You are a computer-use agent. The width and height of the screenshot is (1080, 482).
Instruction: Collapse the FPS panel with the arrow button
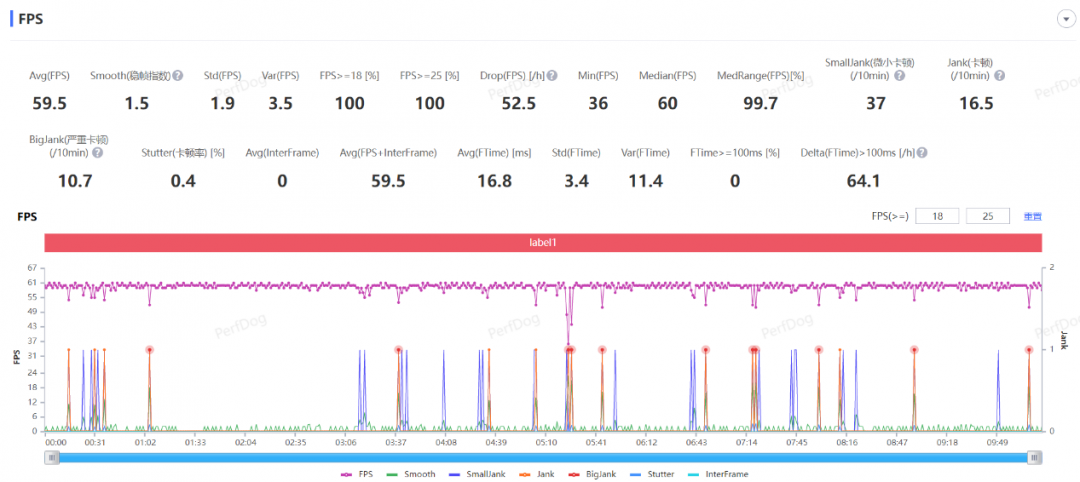pyautogui.click(x=1065, y=19)
